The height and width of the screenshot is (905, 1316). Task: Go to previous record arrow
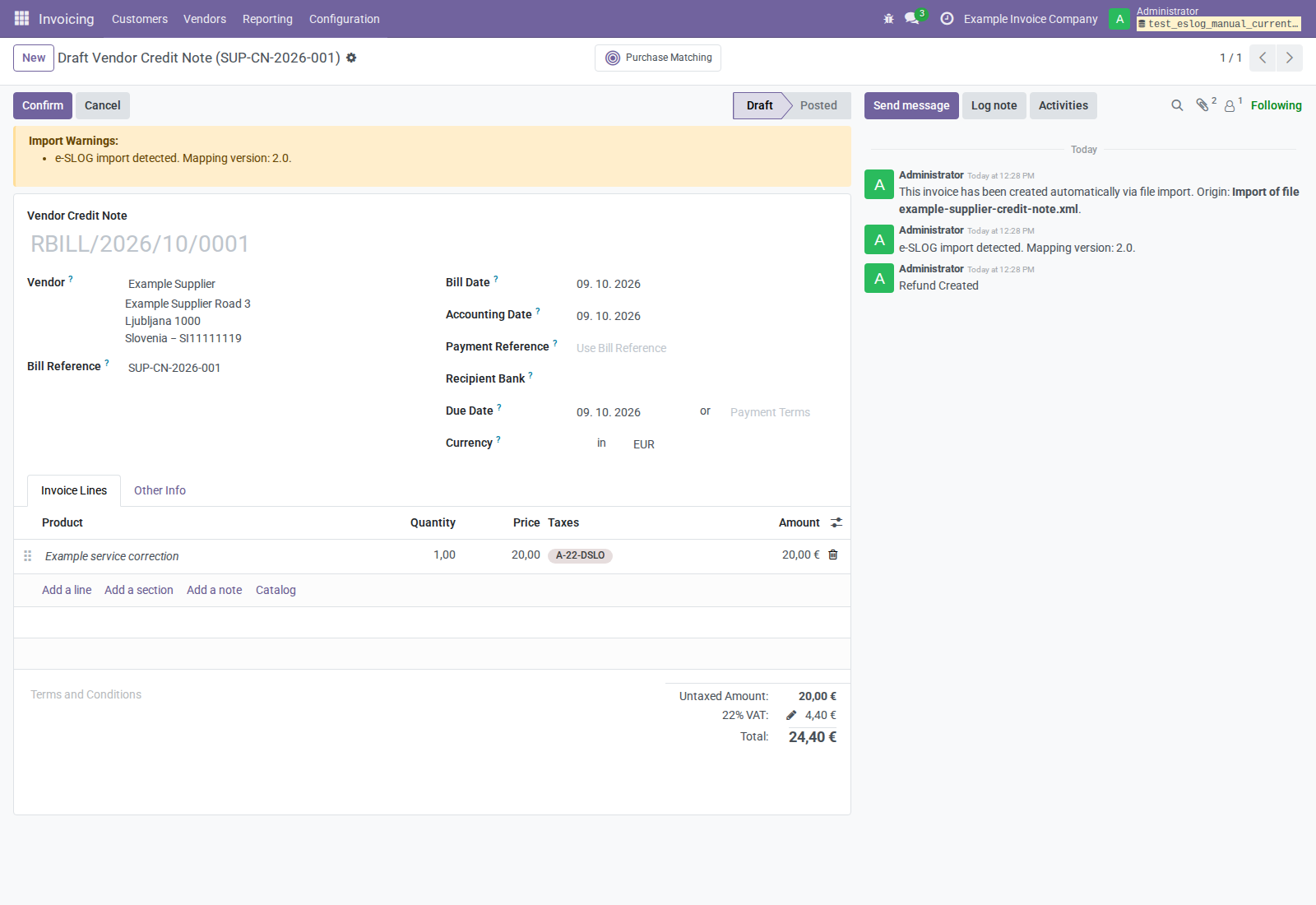click(1263, 58)
